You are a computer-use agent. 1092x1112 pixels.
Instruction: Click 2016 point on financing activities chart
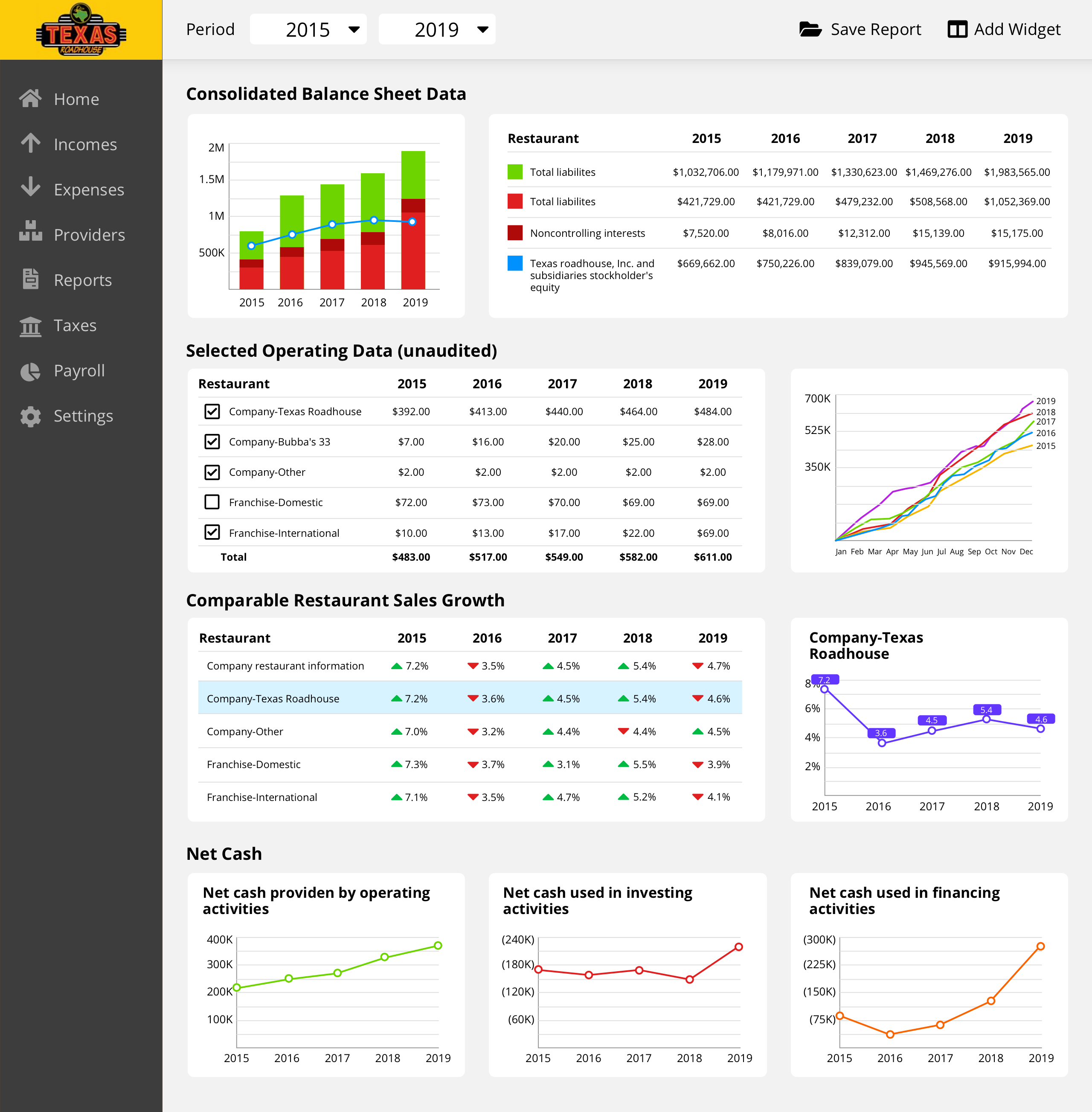(890, 1034)
